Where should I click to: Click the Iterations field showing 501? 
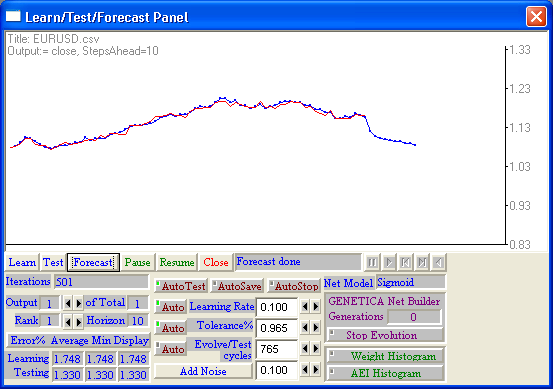pyautogui.click(x=101, y=282)
